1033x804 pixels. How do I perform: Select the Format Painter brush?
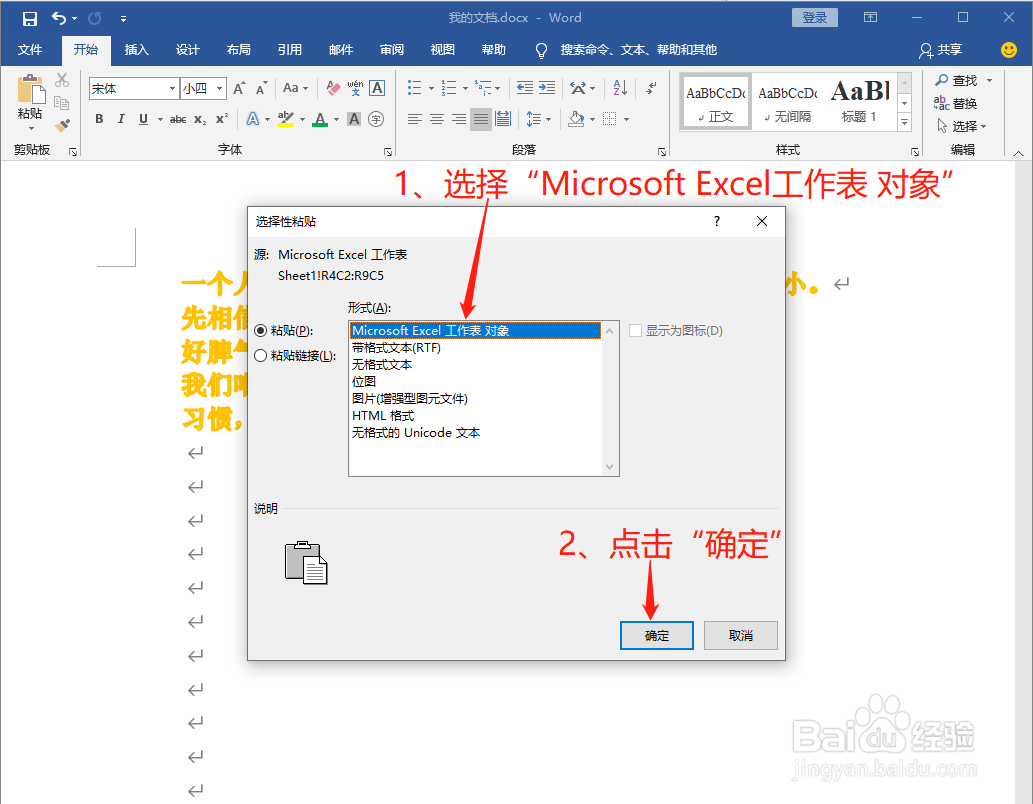click(62, 125)
